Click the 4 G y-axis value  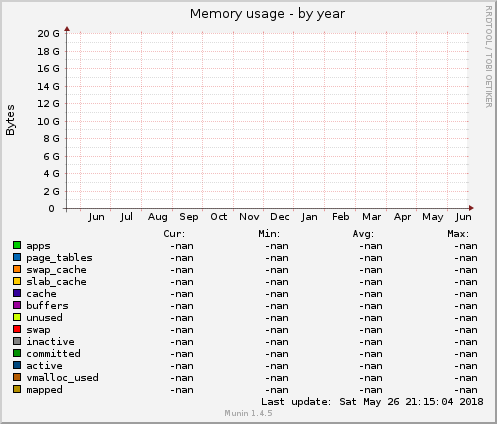tap(51, 174)
